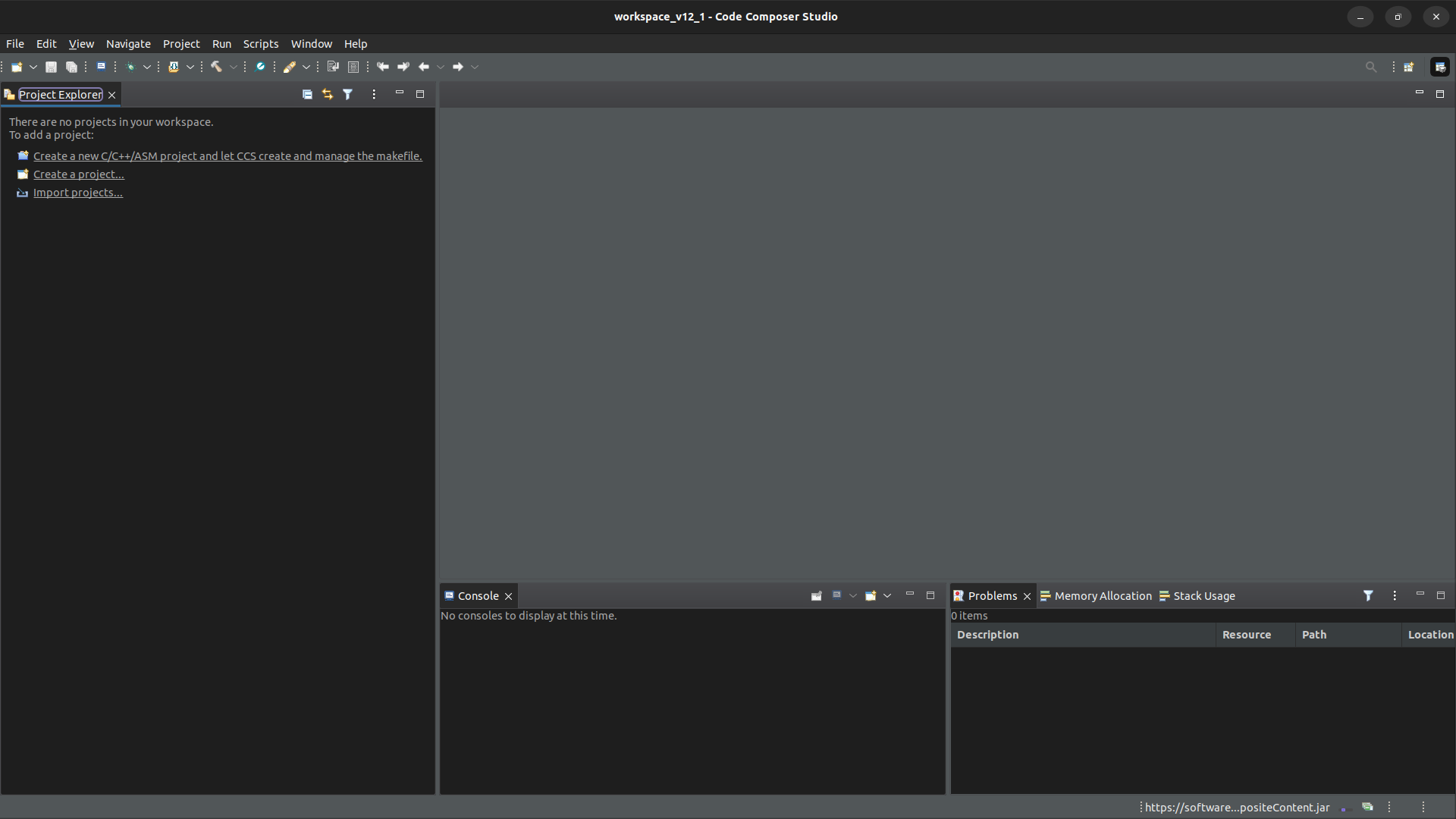Open the Back history dropdown arrow
Screen dimensions: 1456x819
pyautogui.click(x=441, y=67)
